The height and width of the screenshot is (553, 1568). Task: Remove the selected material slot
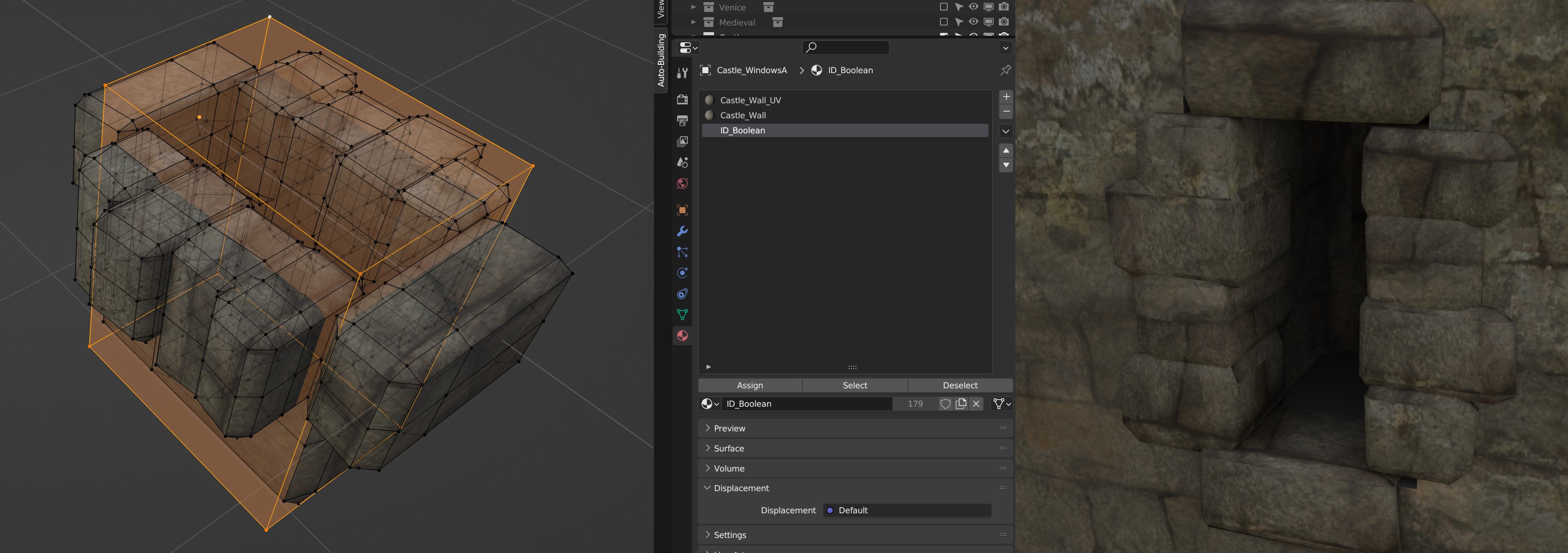[x=1006, y=111]
